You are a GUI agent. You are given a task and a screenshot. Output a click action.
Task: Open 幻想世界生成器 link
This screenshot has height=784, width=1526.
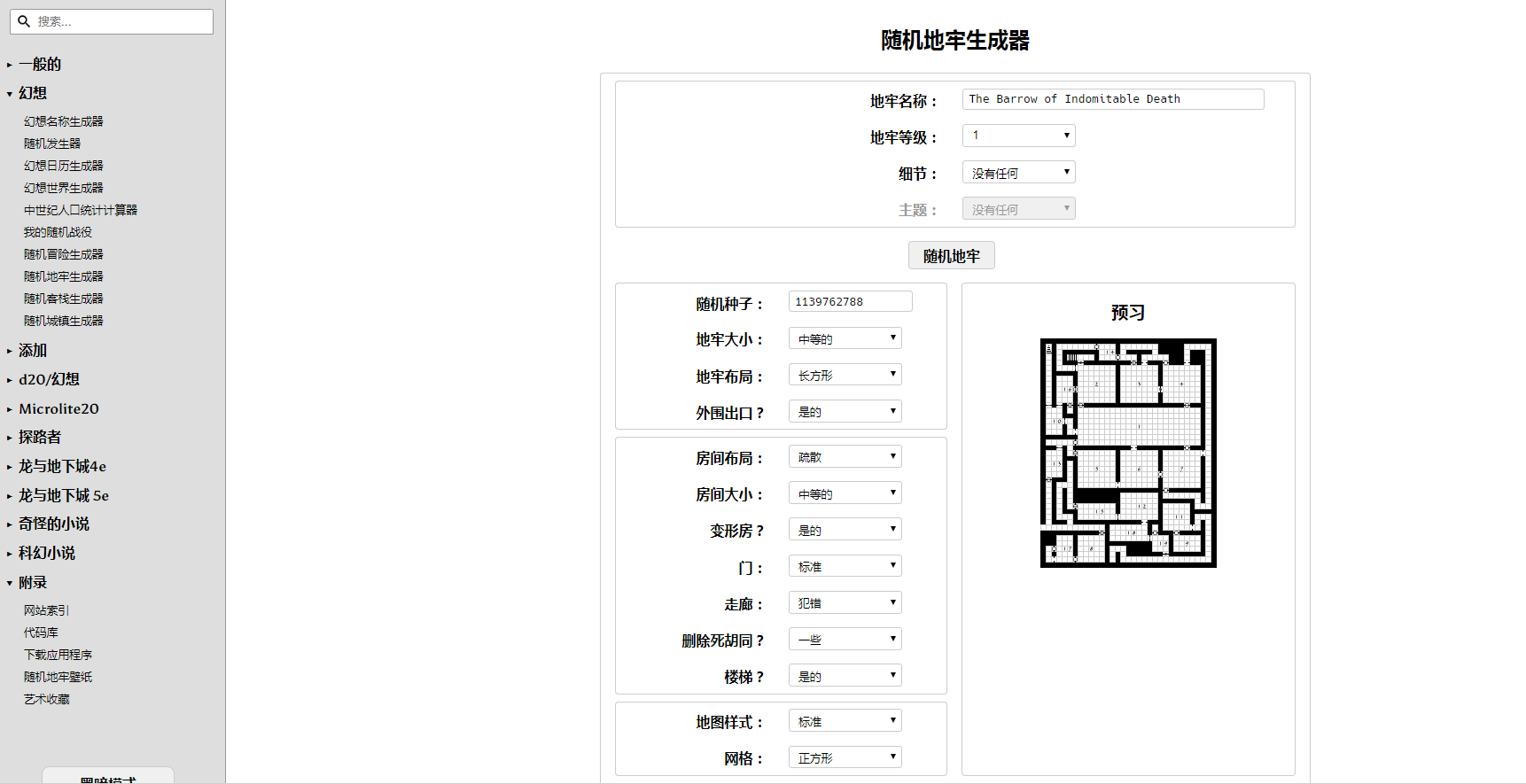click(64, 188)
